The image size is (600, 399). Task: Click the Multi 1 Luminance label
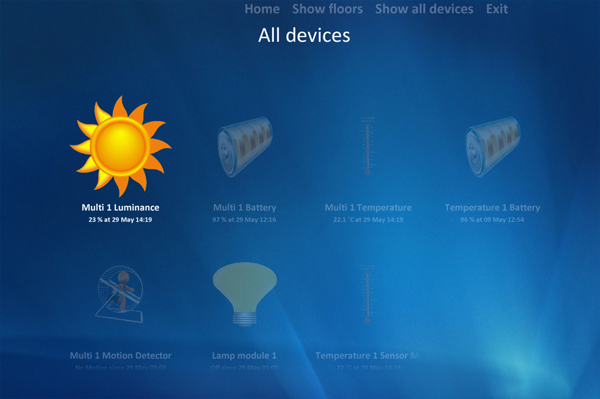(x=121, y=207)
